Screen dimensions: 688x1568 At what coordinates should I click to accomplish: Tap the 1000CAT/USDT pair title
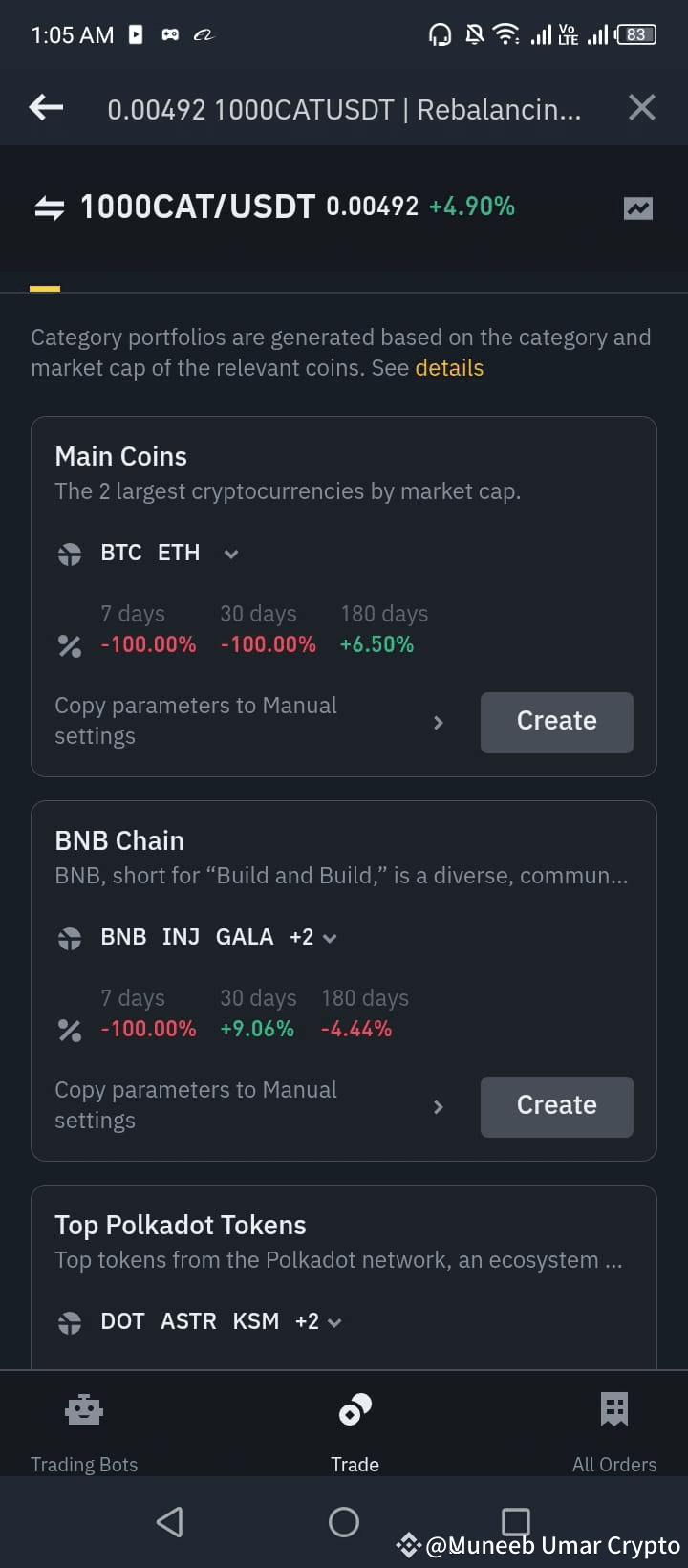pyautogui.click(x=197, y=207)
